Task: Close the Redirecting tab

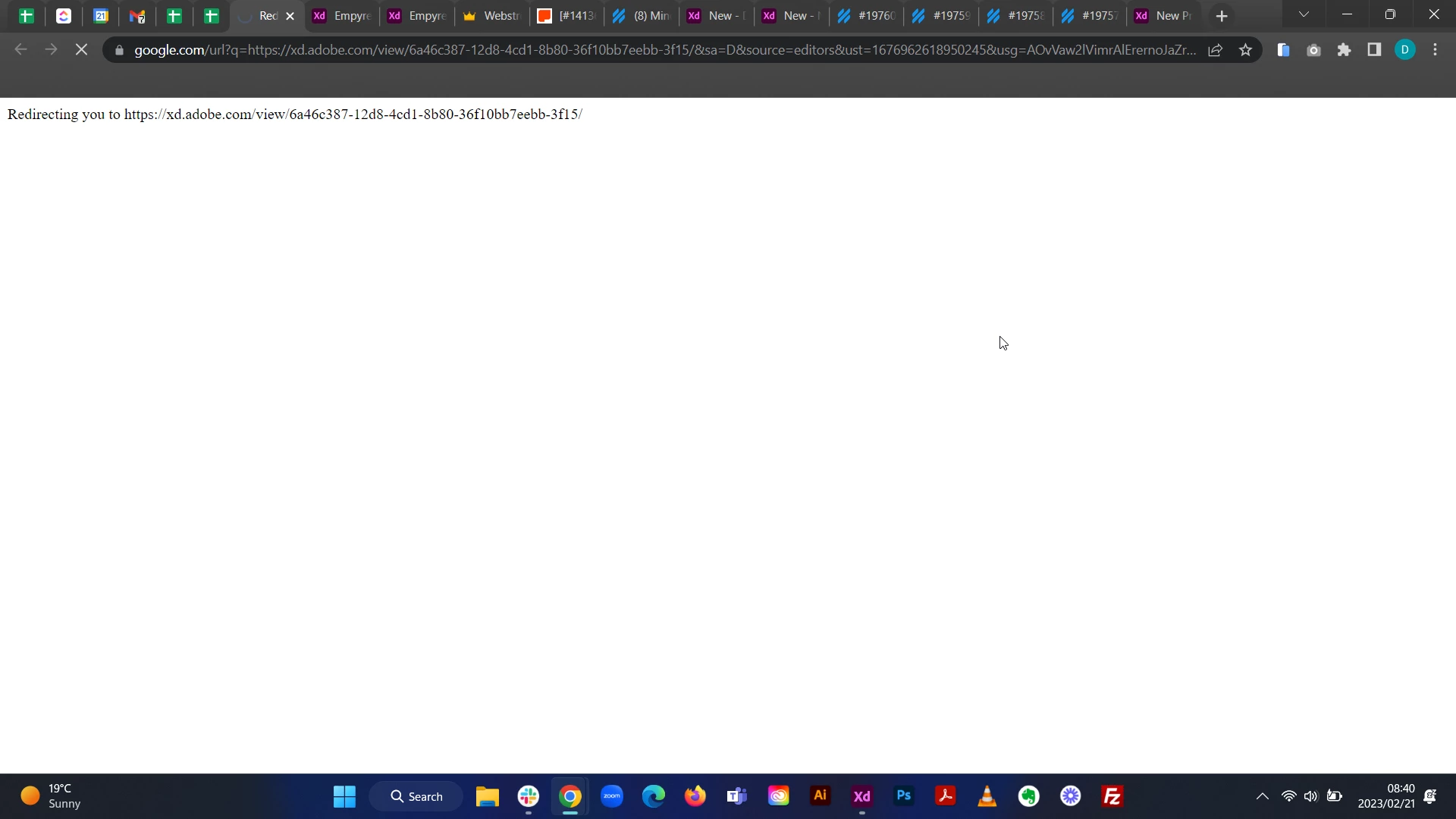Action: (290, 16)
